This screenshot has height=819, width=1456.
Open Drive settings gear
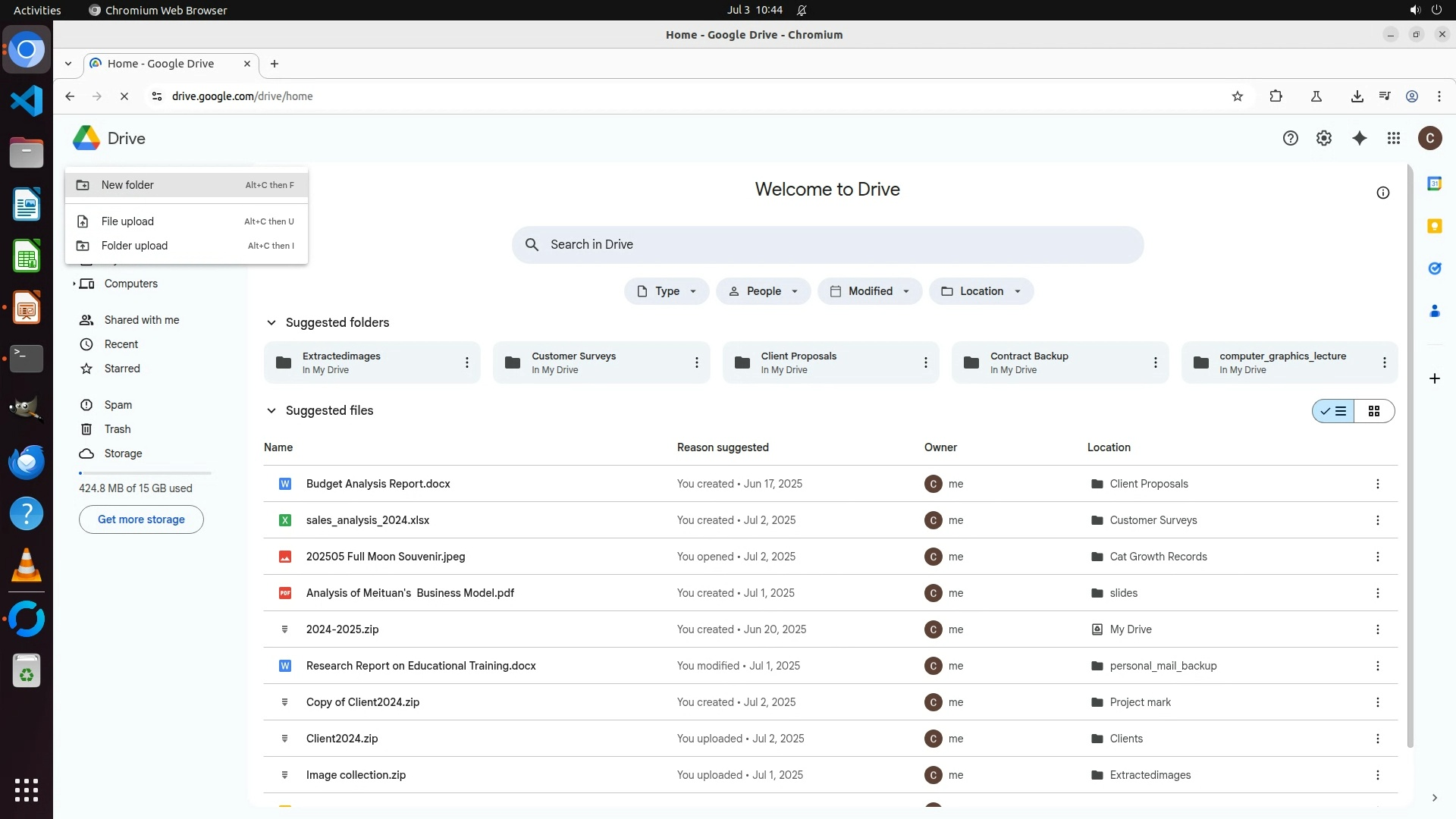coord(1324,138)
